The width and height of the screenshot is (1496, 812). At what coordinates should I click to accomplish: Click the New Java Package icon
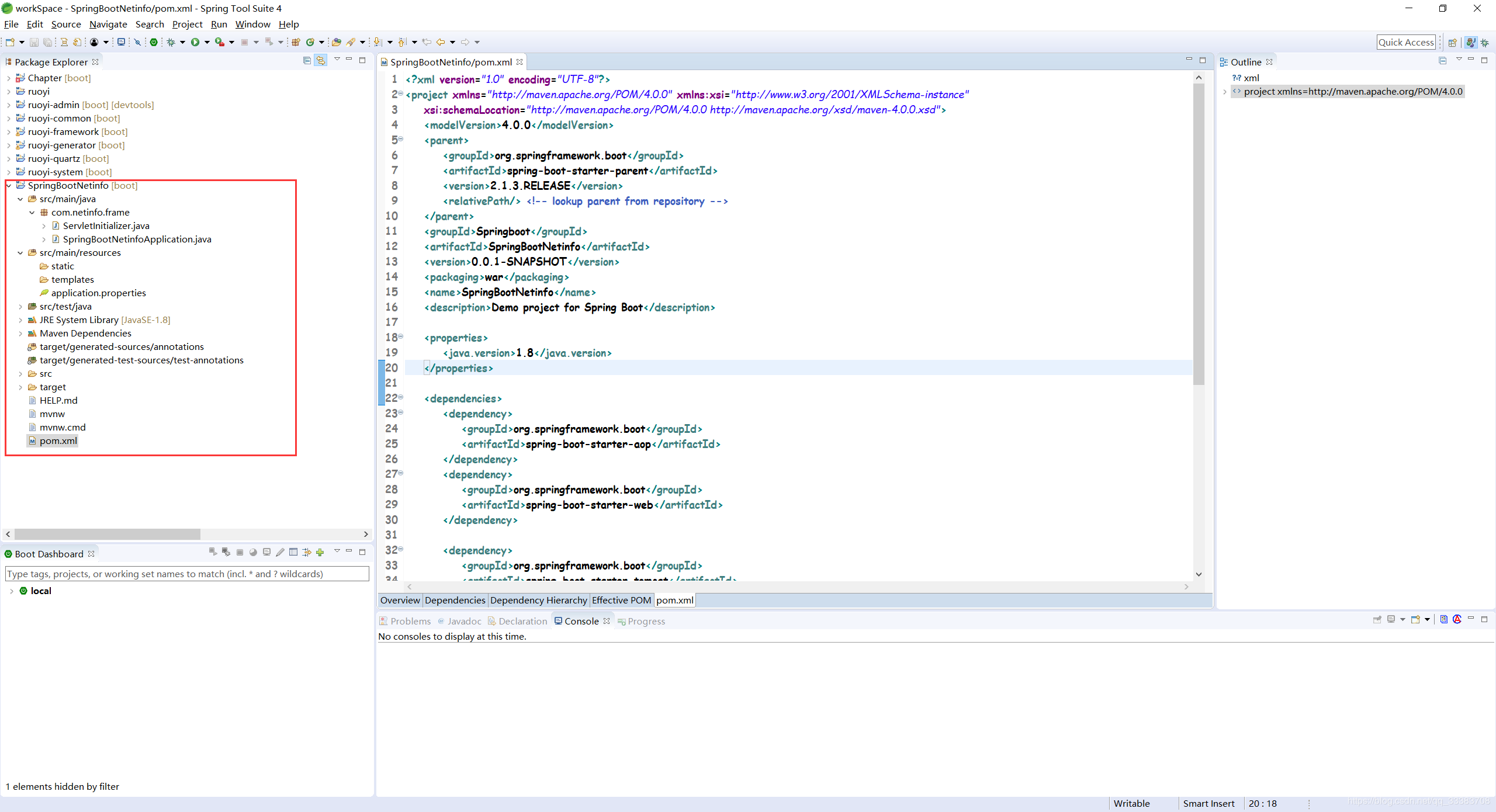(296, 42)
